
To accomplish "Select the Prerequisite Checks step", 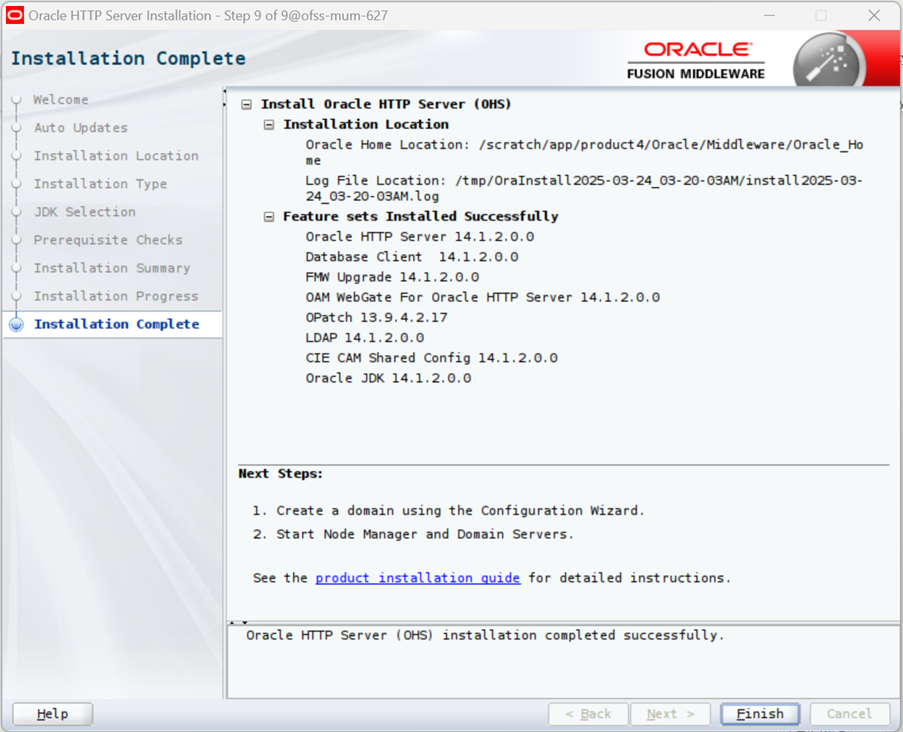I will (x=108, y=240).
